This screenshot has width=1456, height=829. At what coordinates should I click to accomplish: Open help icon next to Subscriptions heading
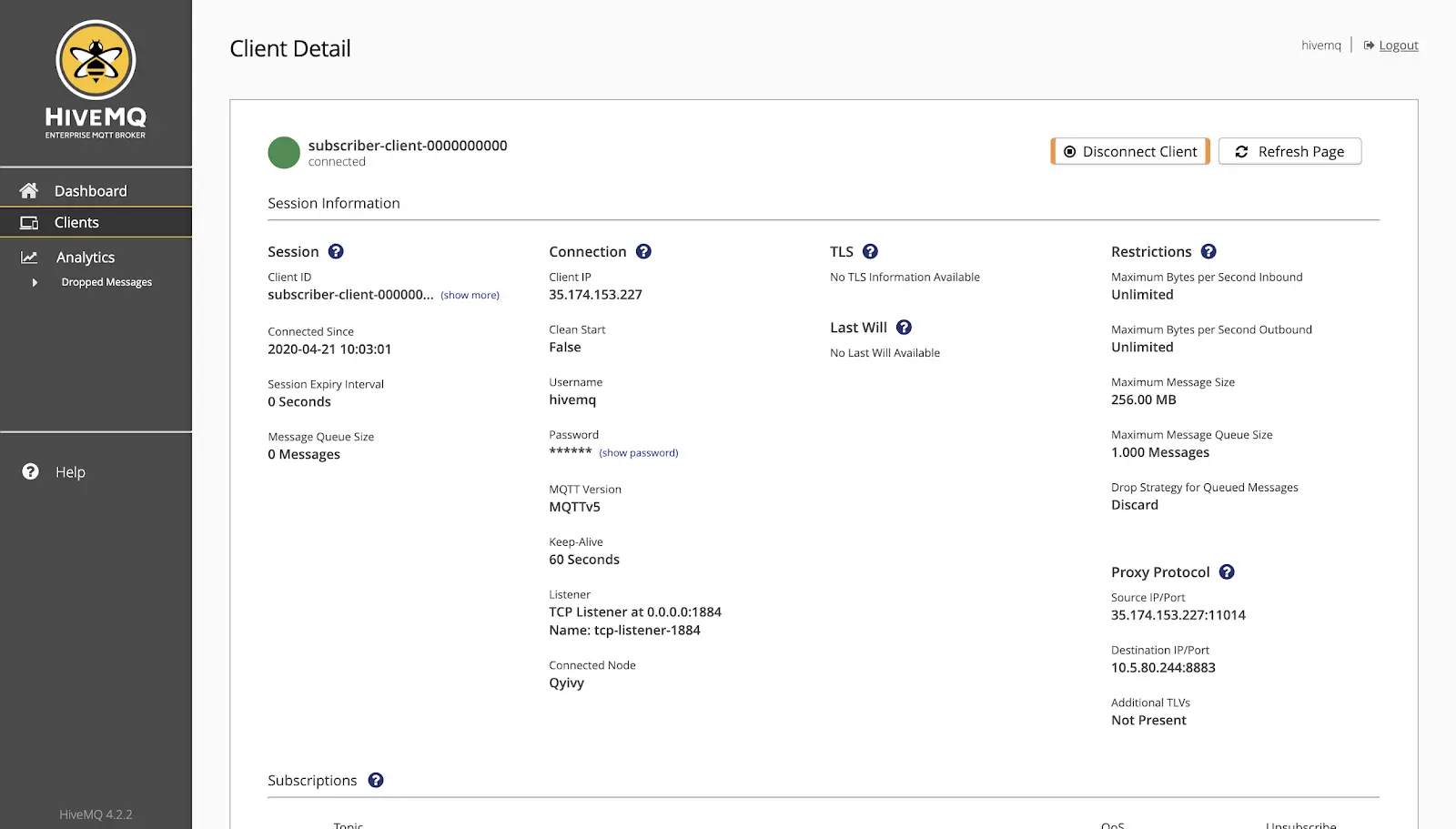pyautogui.click(x=376, y=781)
